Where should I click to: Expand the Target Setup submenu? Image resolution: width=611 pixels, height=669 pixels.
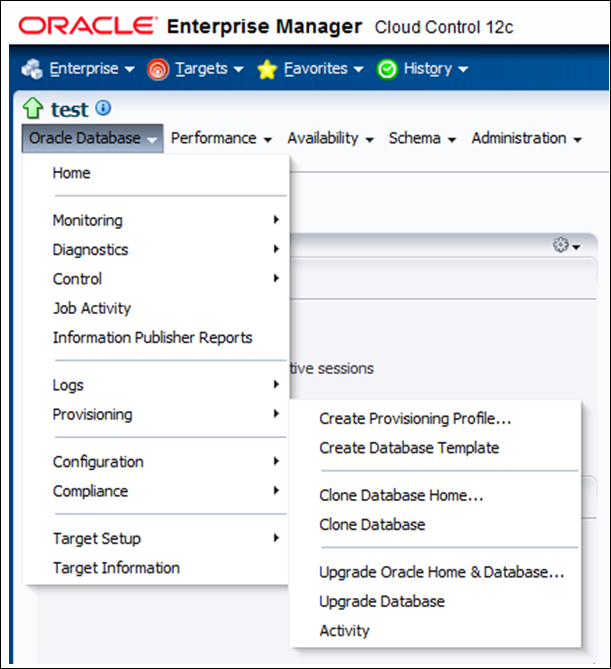click(157, 538)
